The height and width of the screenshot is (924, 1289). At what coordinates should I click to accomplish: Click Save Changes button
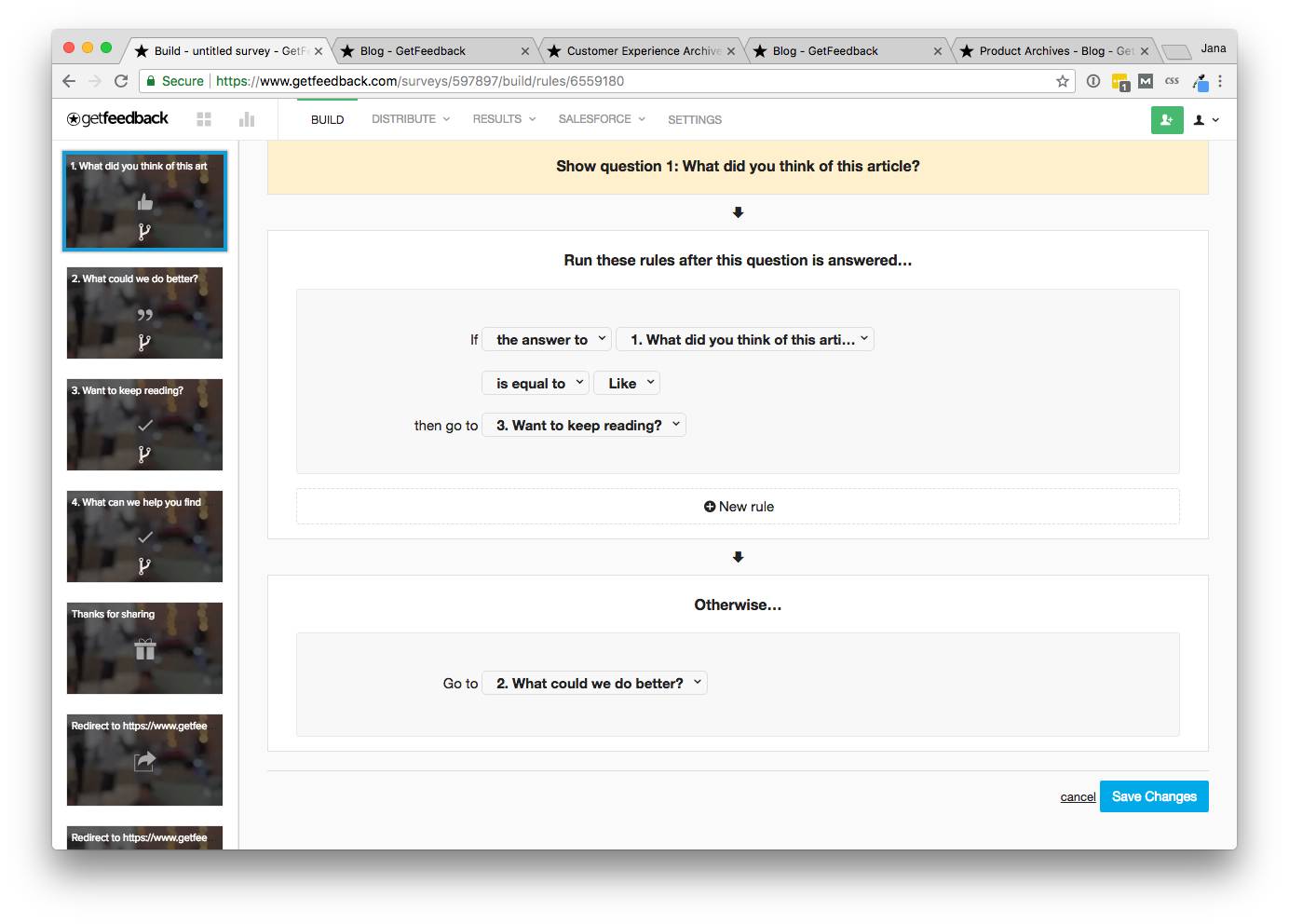(1154, 796)
